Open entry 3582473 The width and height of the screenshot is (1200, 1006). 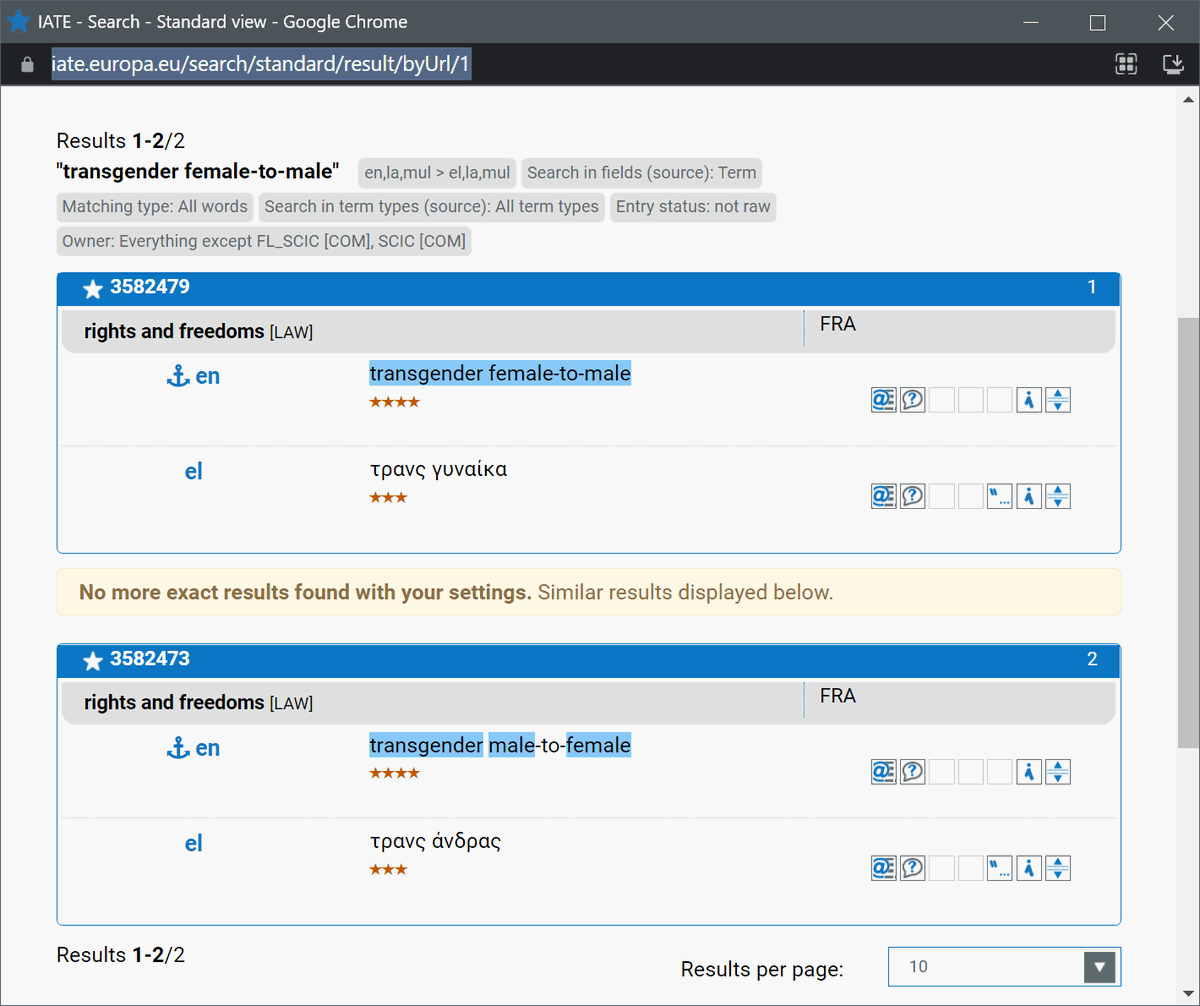pos(150,659)
